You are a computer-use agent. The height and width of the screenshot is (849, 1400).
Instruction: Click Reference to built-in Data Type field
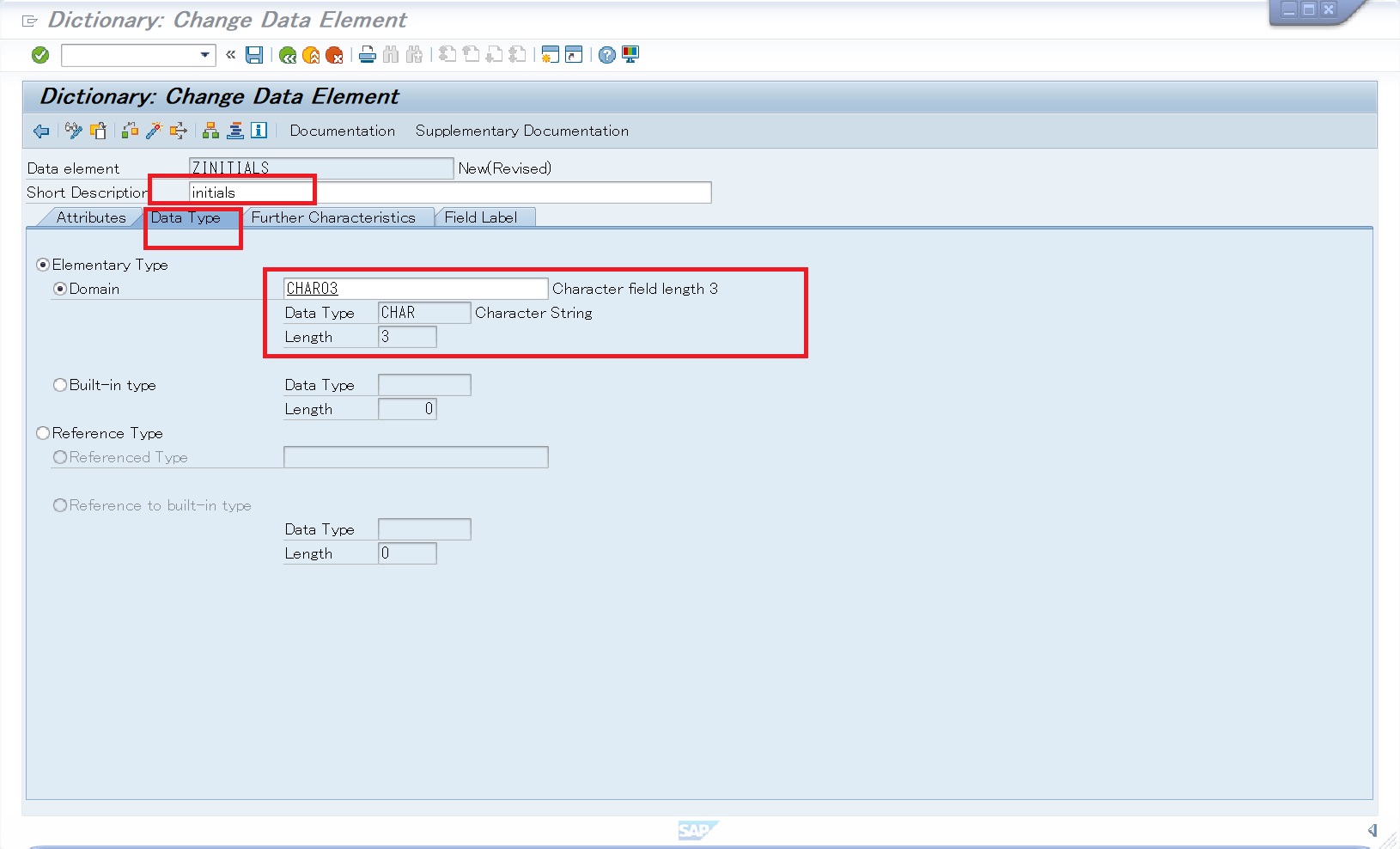coord(424,529)
